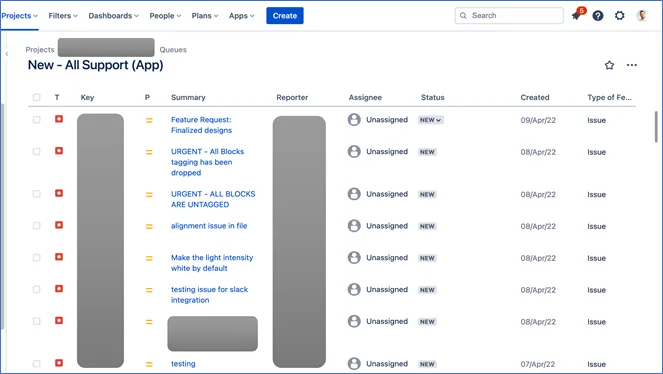The height and width of the screenshot is (374, 663).
Task: Open the queue more actions ellipsis
Action: pyautogui.click(x=632, y=65)
